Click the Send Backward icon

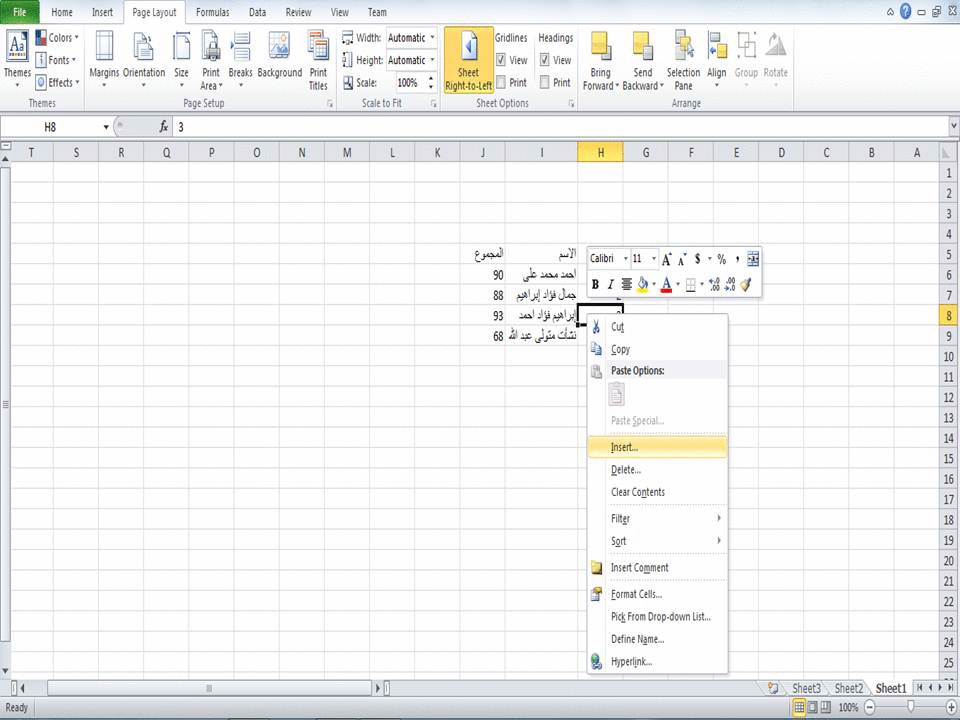(x=642, y=47)
